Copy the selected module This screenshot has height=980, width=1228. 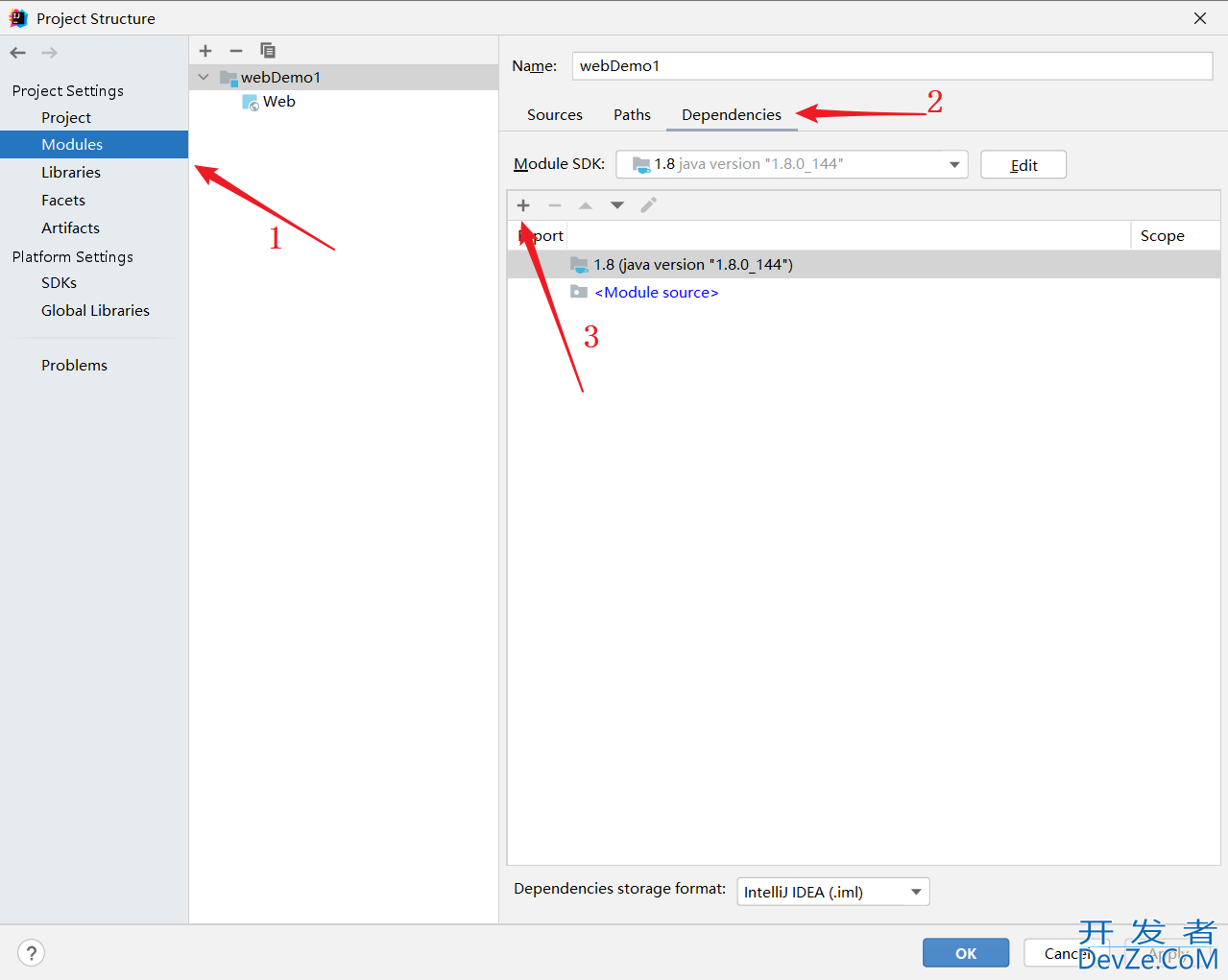point(268,51)
